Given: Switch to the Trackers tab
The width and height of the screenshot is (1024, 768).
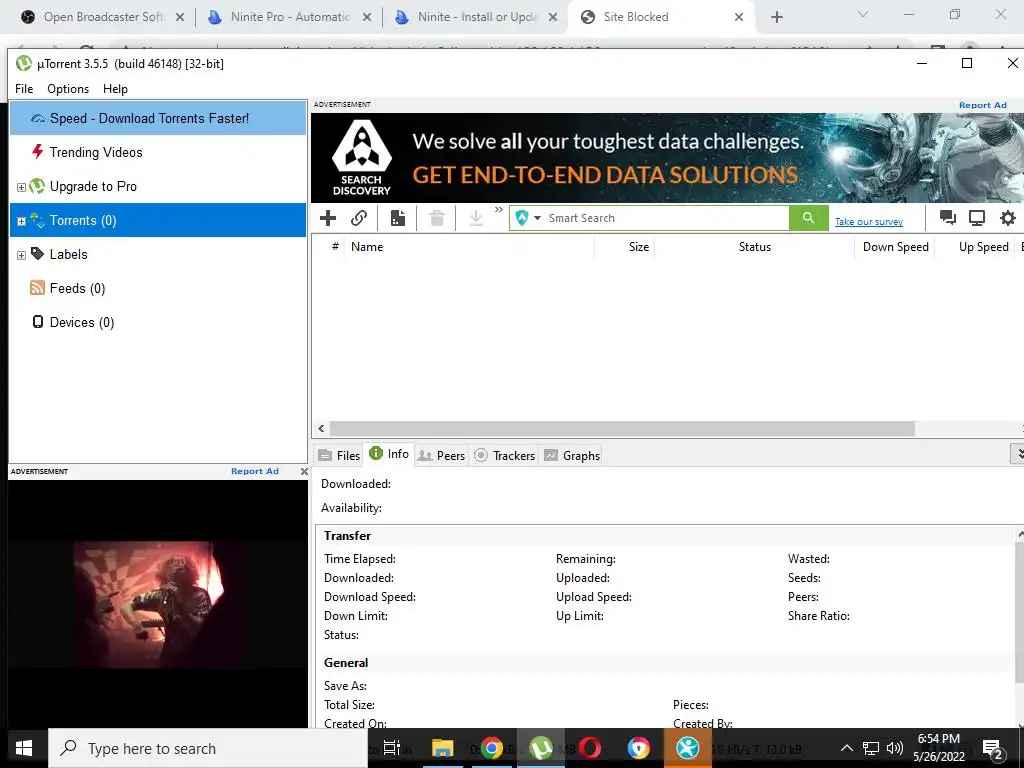Looking at the screenshot, I should pyautogui.click(x=504, y=455).
